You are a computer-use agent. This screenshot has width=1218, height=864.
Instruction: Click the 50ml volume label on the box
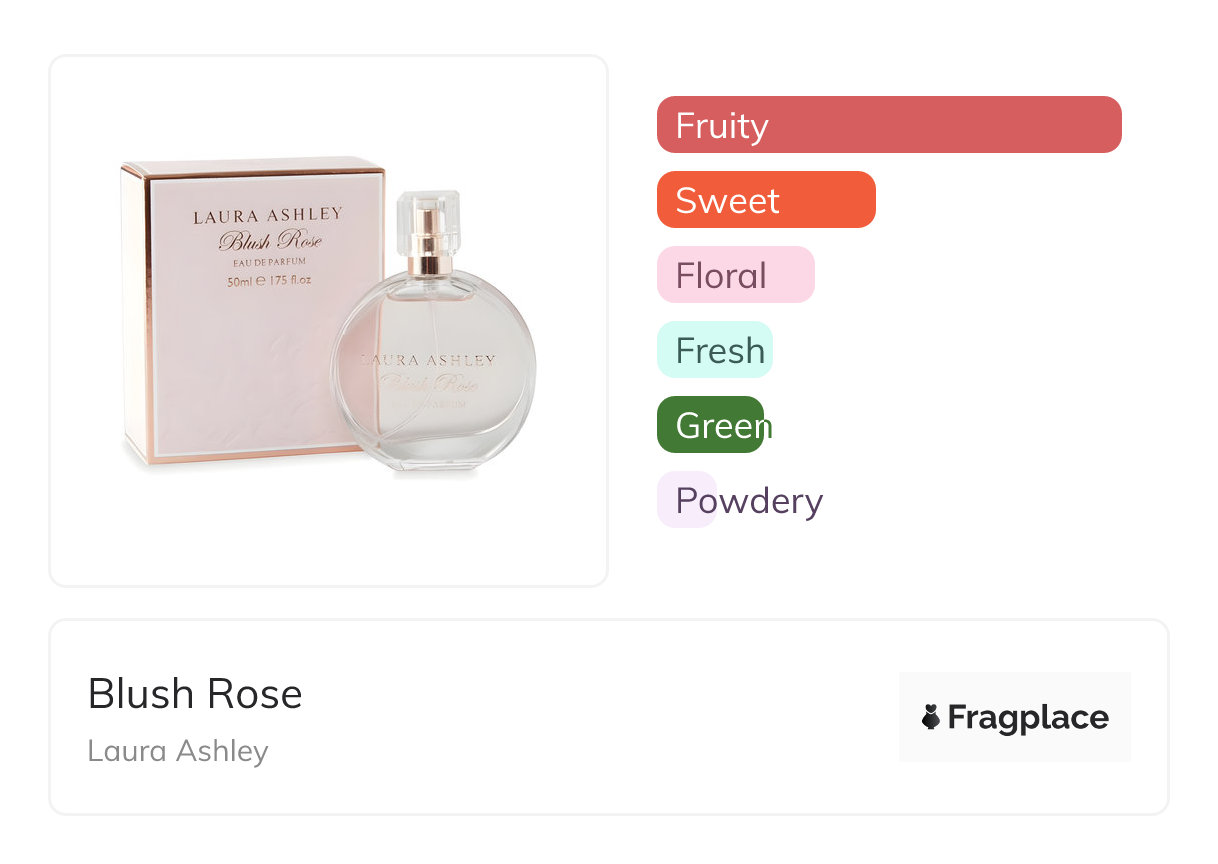269,281
